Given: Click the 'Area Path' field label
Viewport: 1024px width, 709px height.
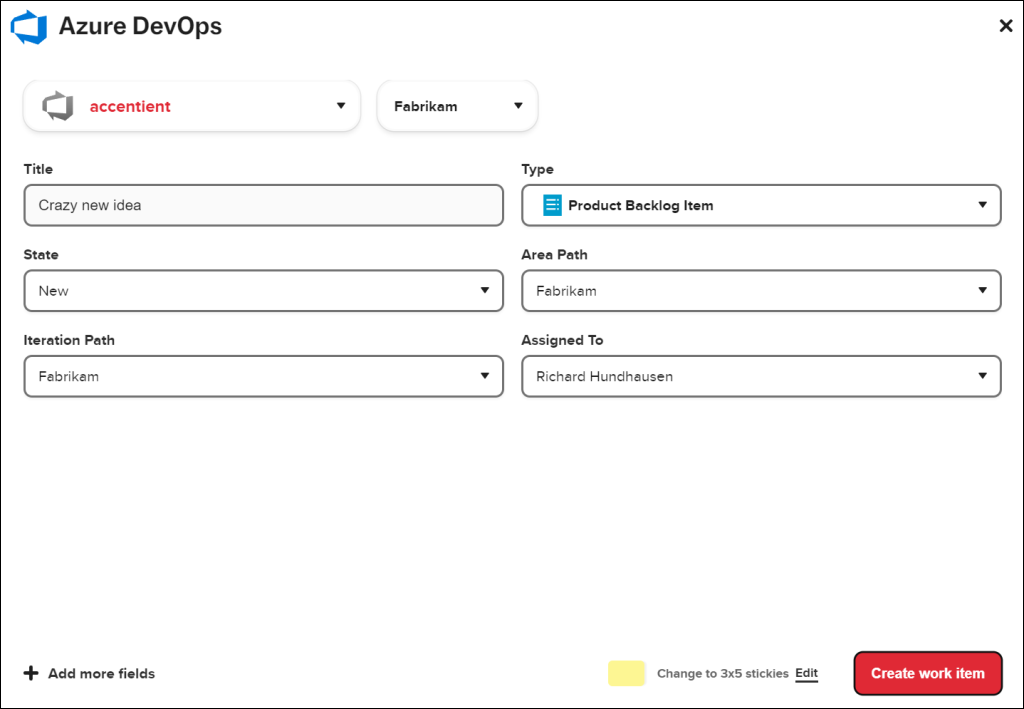Looking at the screenshot, I should click(x=554, y=255).
